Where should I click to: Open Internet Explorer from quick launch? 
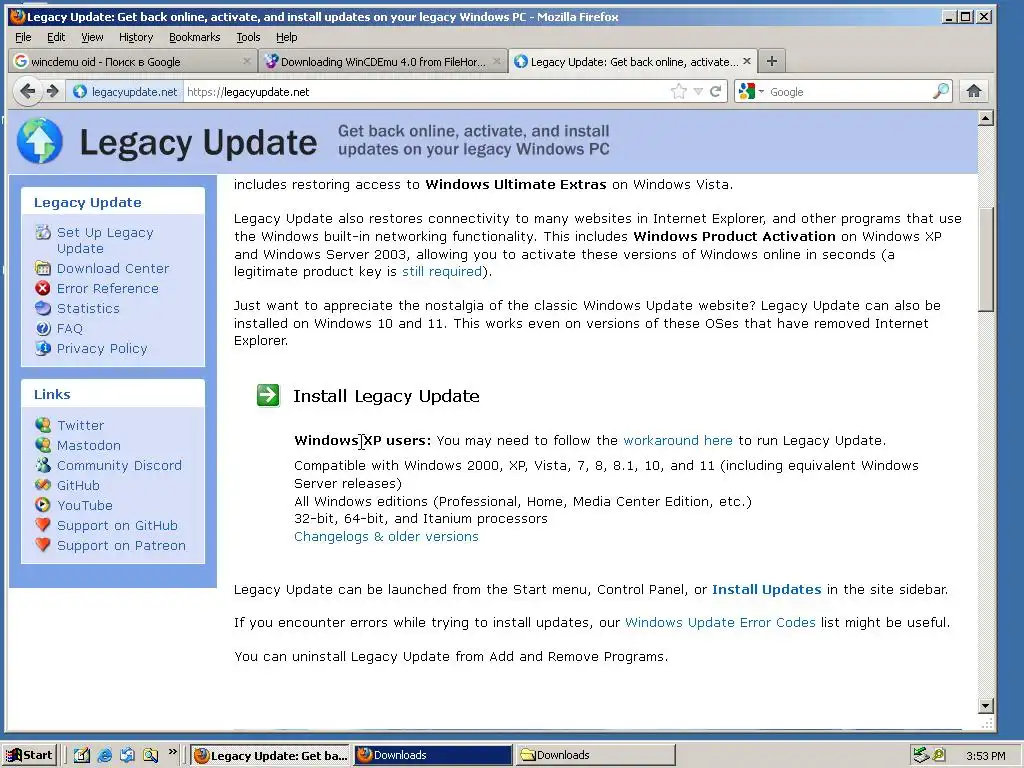104,755
